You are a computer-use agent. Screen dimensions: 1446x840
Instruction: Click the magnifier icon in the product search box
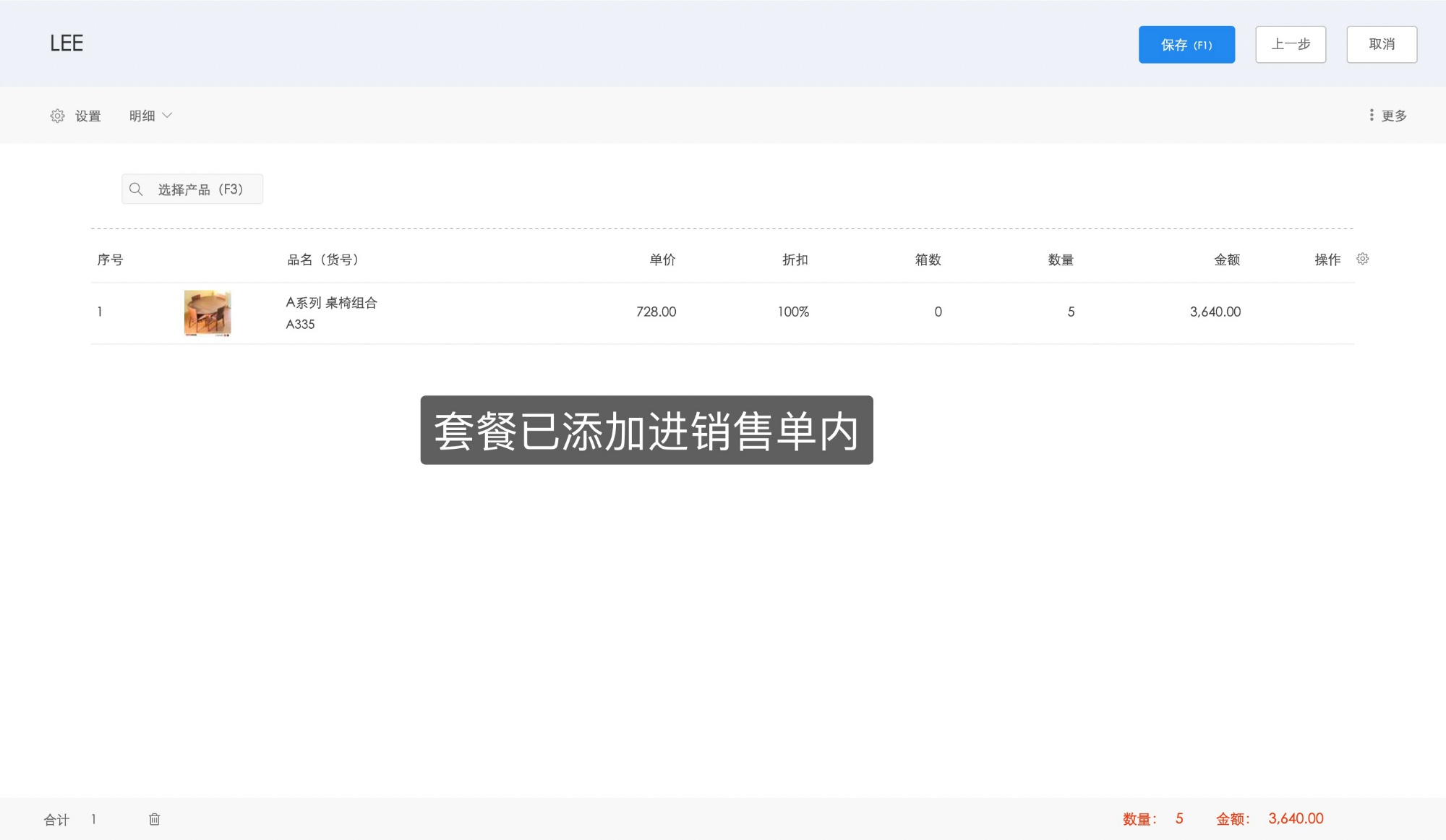(136, 189)
